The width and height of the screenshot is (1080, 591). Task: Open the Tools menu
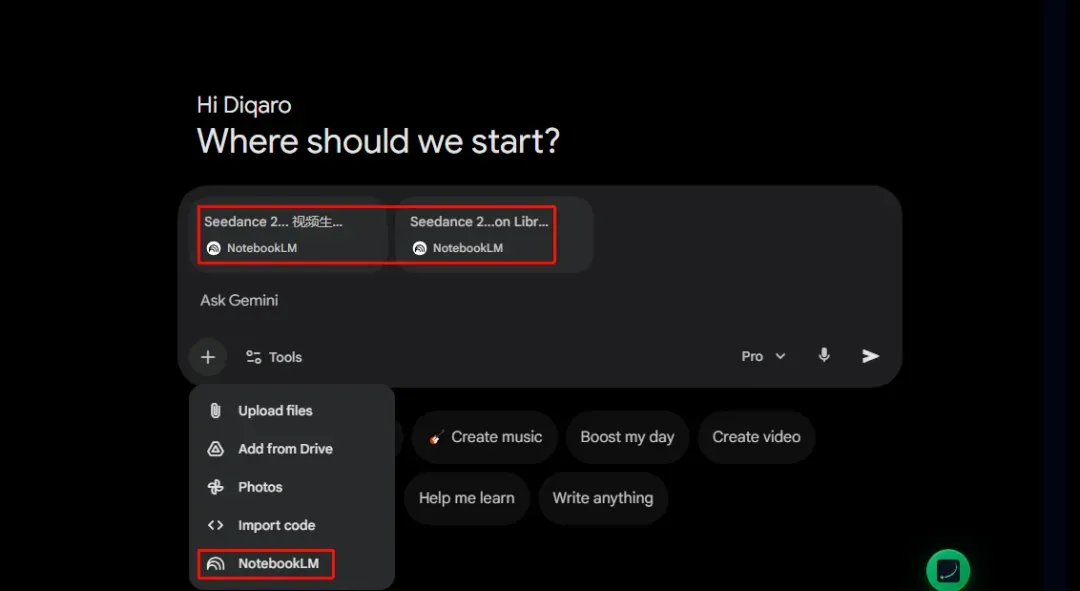(274, 357)
